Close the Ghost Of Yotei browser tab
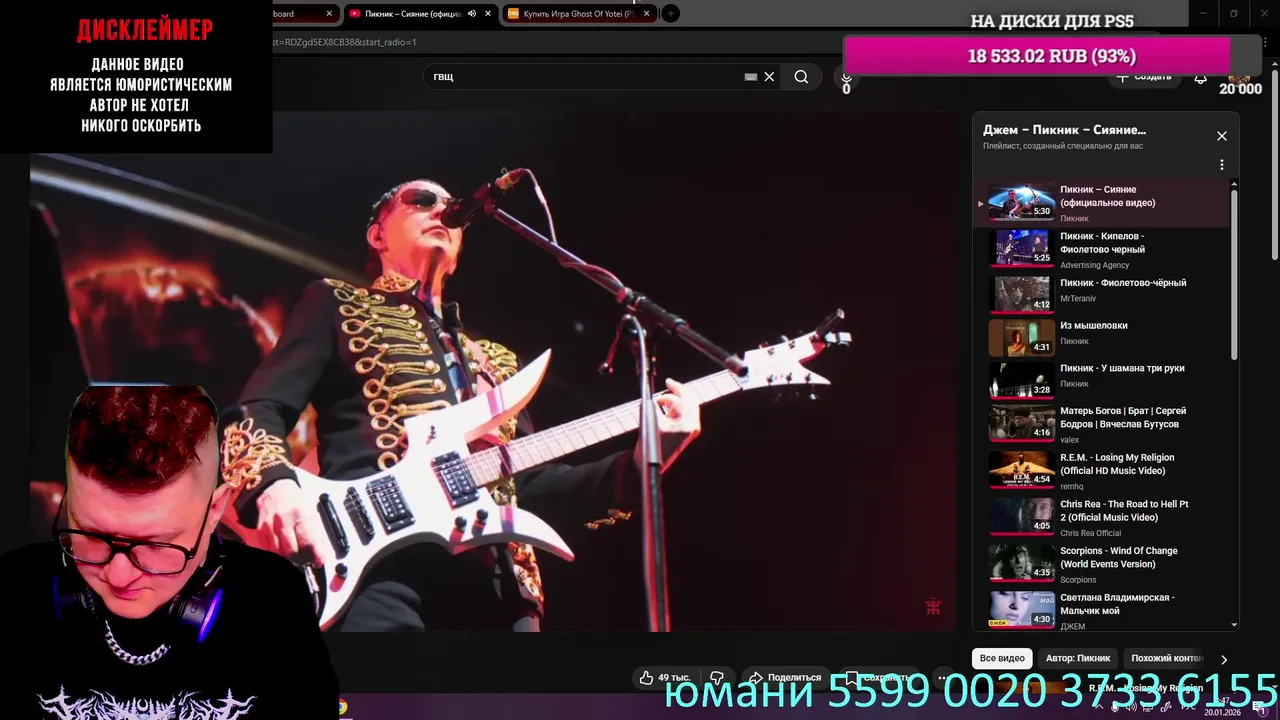Image resolution: width=1280 pixels, height=720 pixels. [x=647, y=14]
